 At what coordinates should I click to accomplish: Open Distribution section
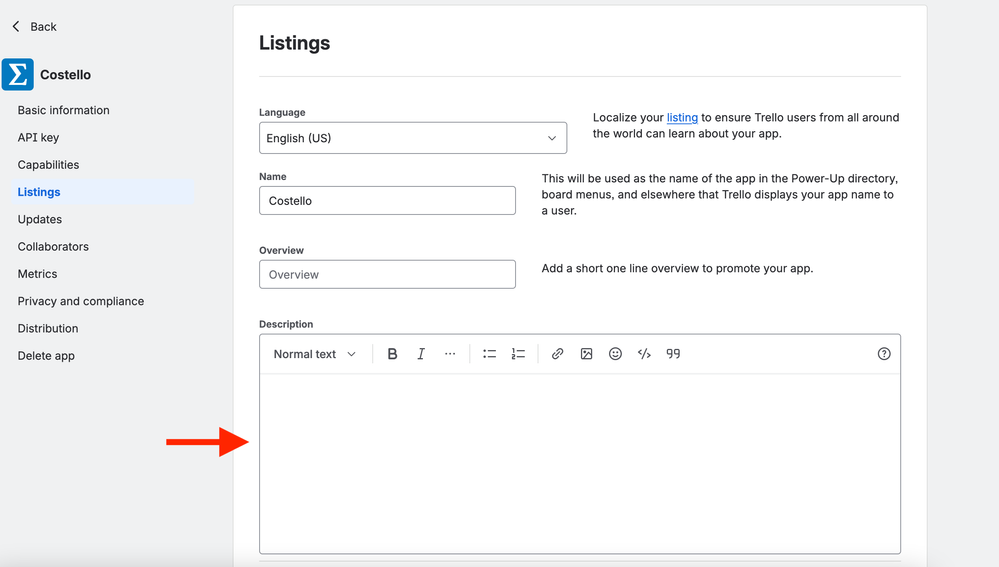click(x=48, y=329)
